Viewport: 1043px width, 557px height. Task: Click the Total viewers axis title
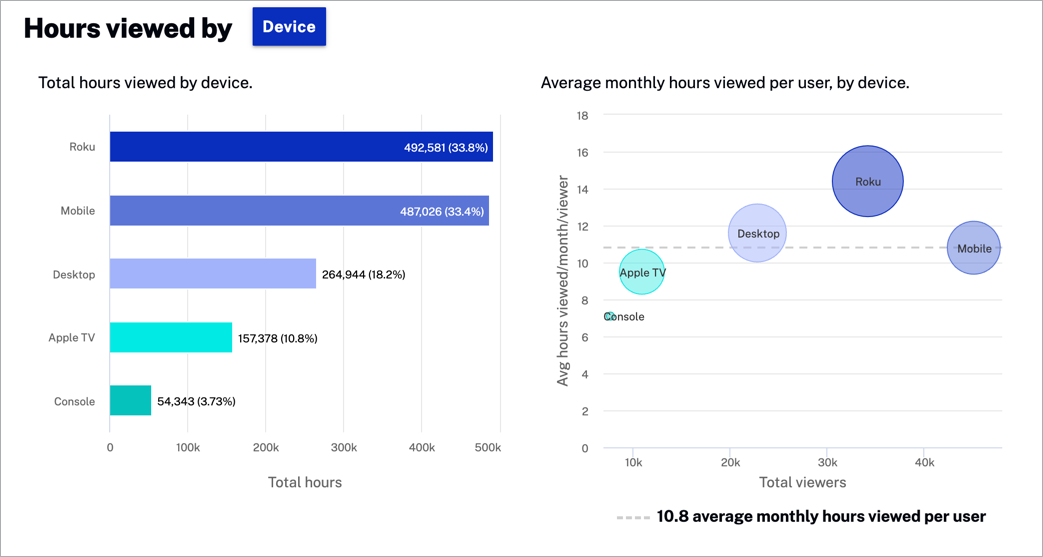(802, 482)
